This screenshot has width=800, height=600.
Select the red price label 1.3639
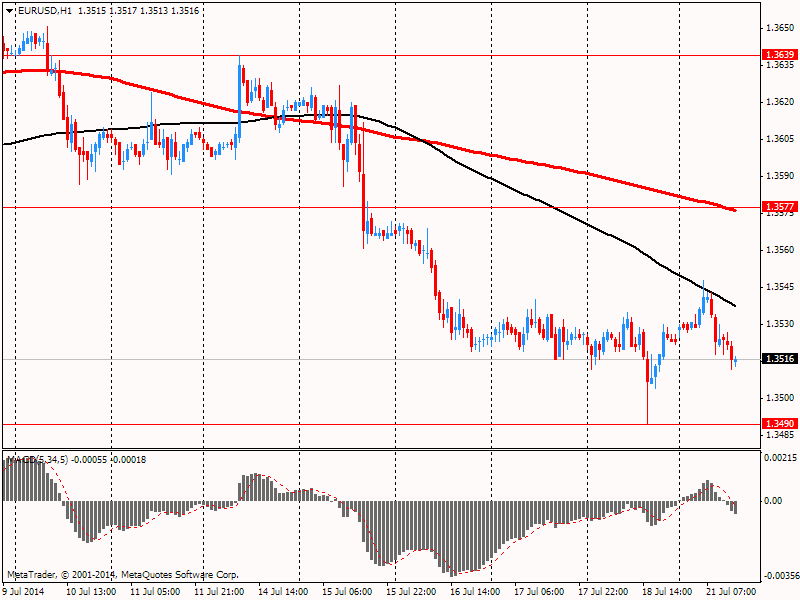pos(780,55)
